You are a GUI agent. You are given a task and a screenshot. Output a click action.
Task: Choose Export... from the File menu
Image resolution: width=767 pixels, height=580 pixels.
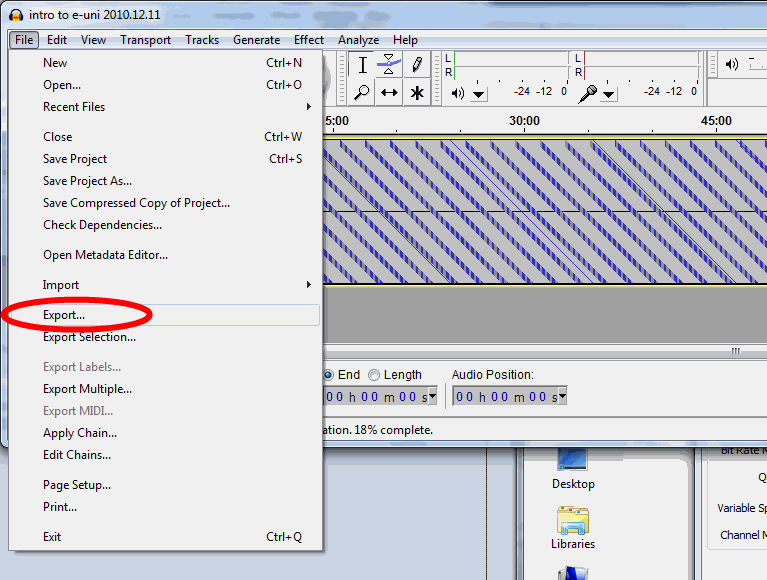tap(64, 315)
